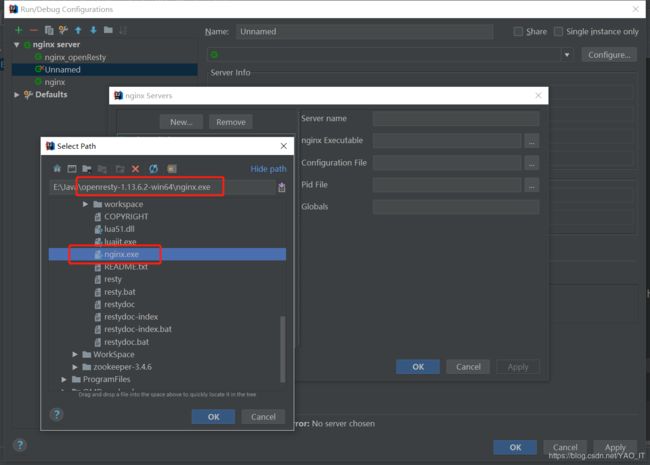Open edit defaults wrench icon in toolbar

click(x=63, y=30)
